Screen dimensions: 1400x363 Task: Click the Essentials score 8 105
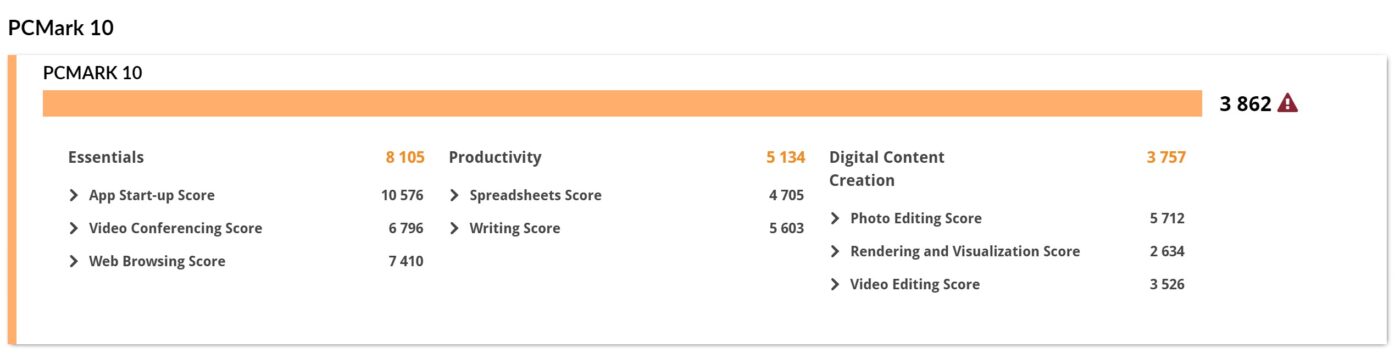tap(405, 157)
